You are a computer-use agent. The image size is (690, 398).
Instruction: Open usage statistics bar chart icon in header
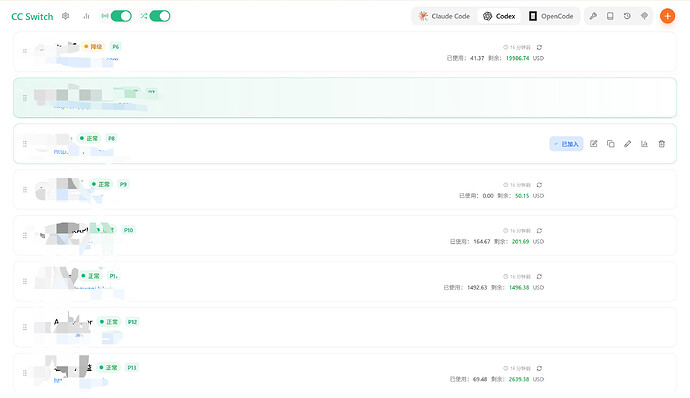[x=86, y=16]
